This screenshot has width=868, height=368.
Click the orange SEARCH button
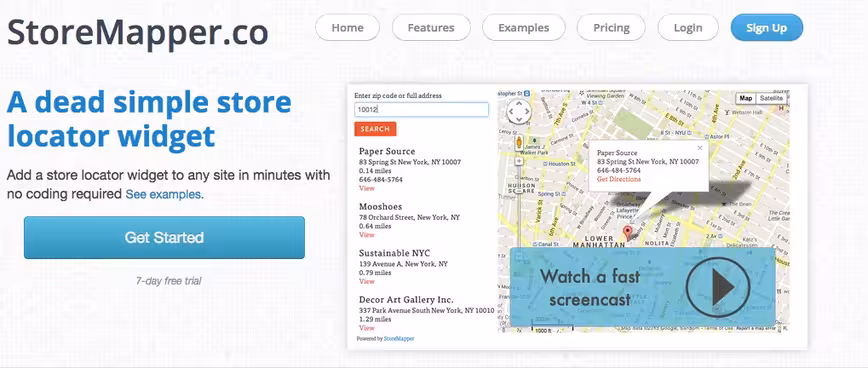click(375, 129)
